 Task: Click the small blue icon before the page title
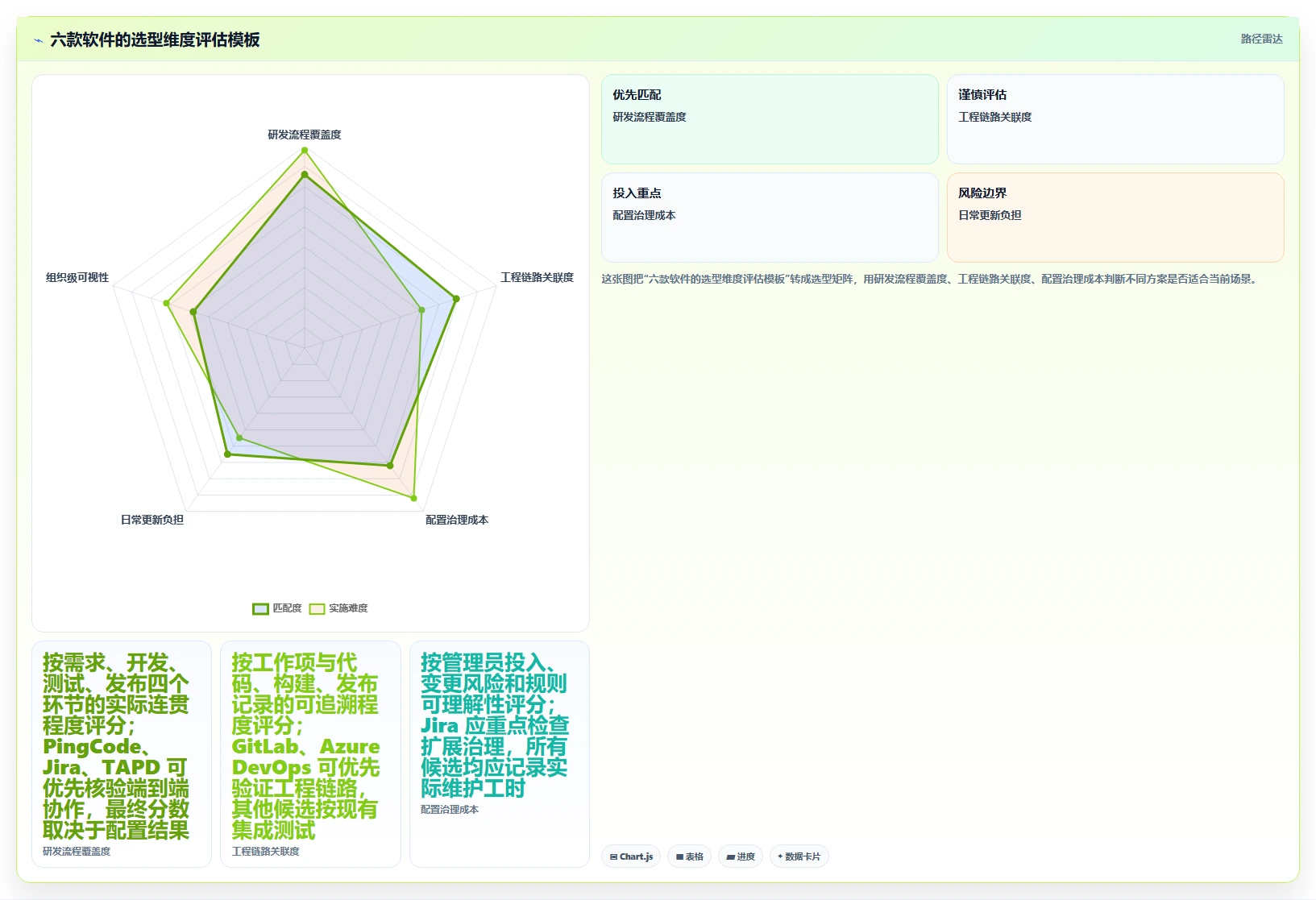38,40
